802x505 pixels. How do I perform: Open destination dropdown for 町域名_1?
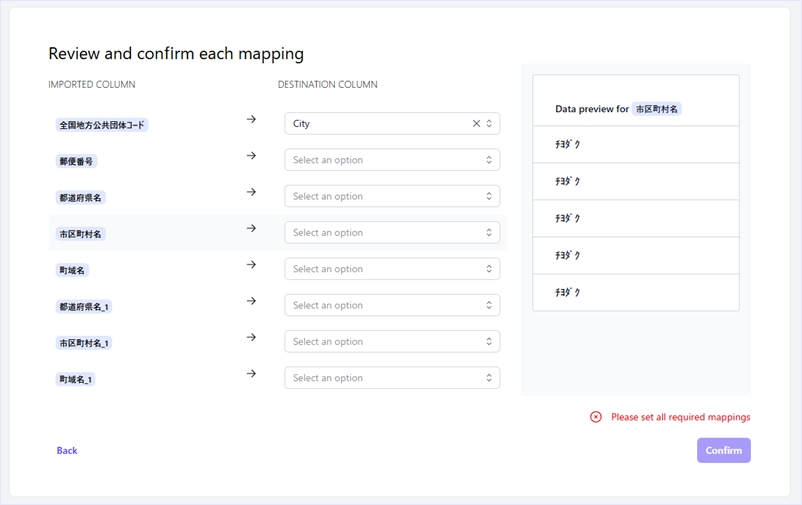point(391,378)
